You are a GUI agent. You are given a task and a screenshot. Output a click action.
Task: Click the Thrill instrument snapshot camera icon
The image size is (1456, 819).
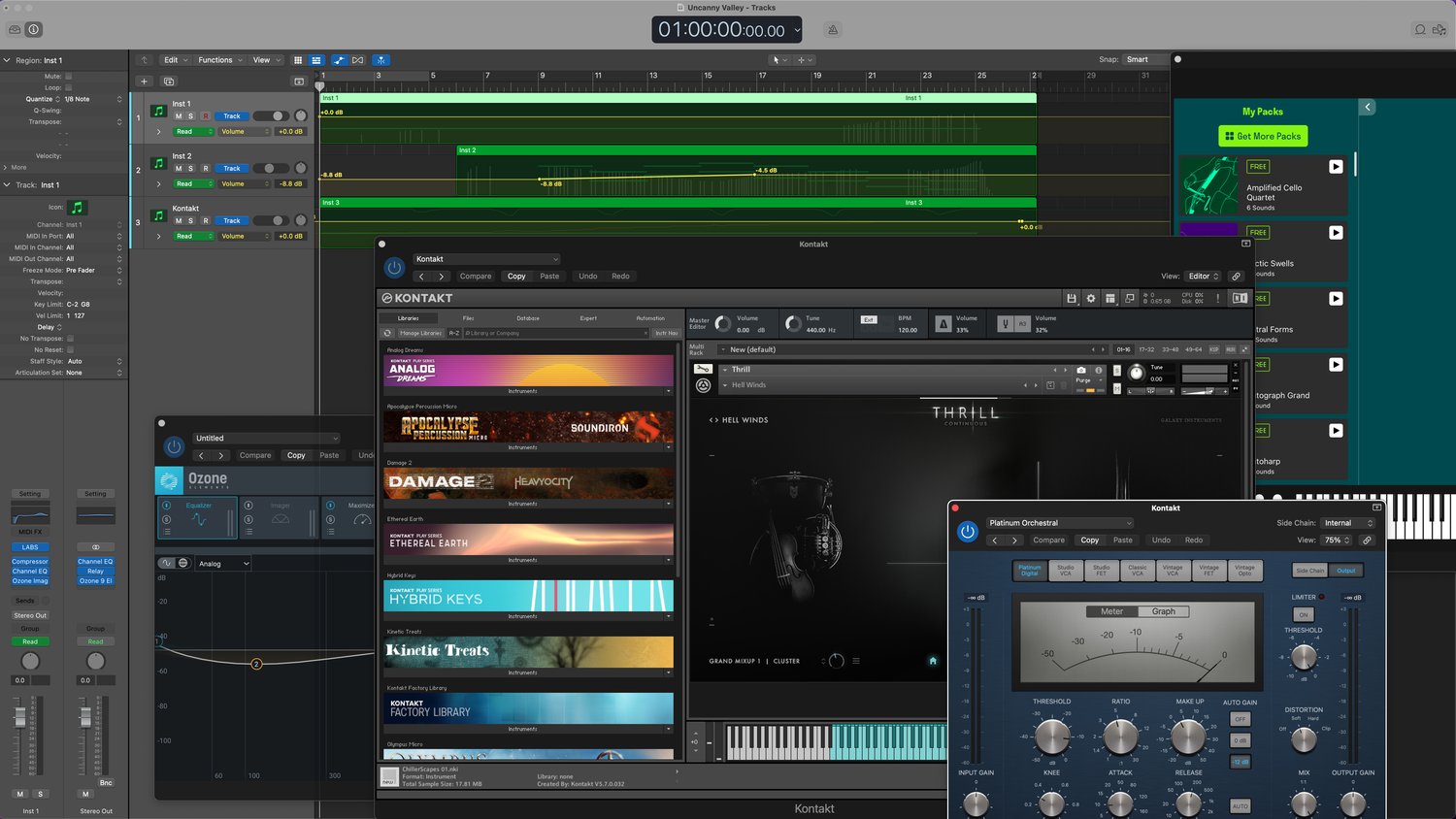[x=1081, y=370]
